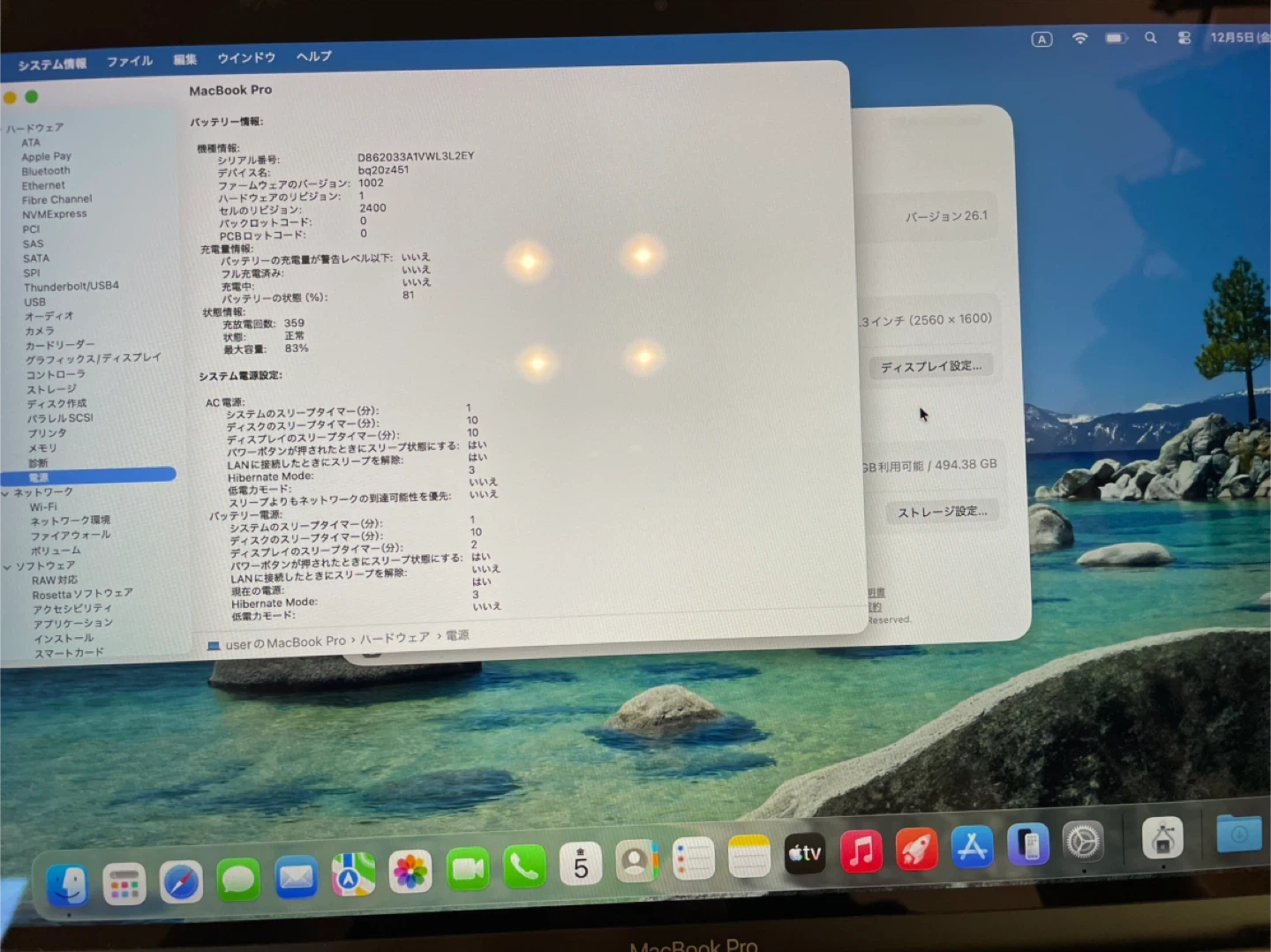Click the Wi-Fi status menu icon

pos(1079,38)
